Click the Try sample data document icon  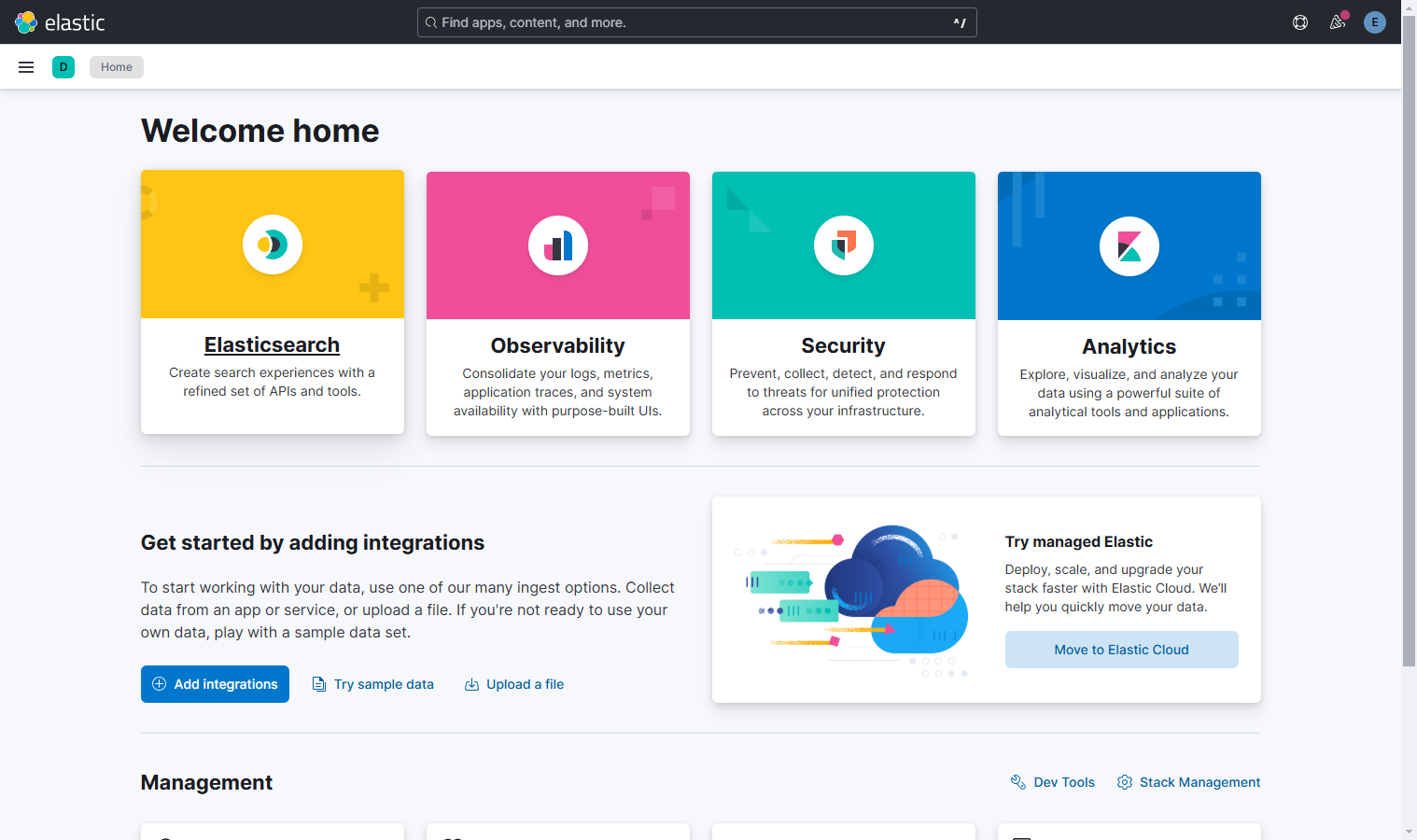[x=319, y=684]
